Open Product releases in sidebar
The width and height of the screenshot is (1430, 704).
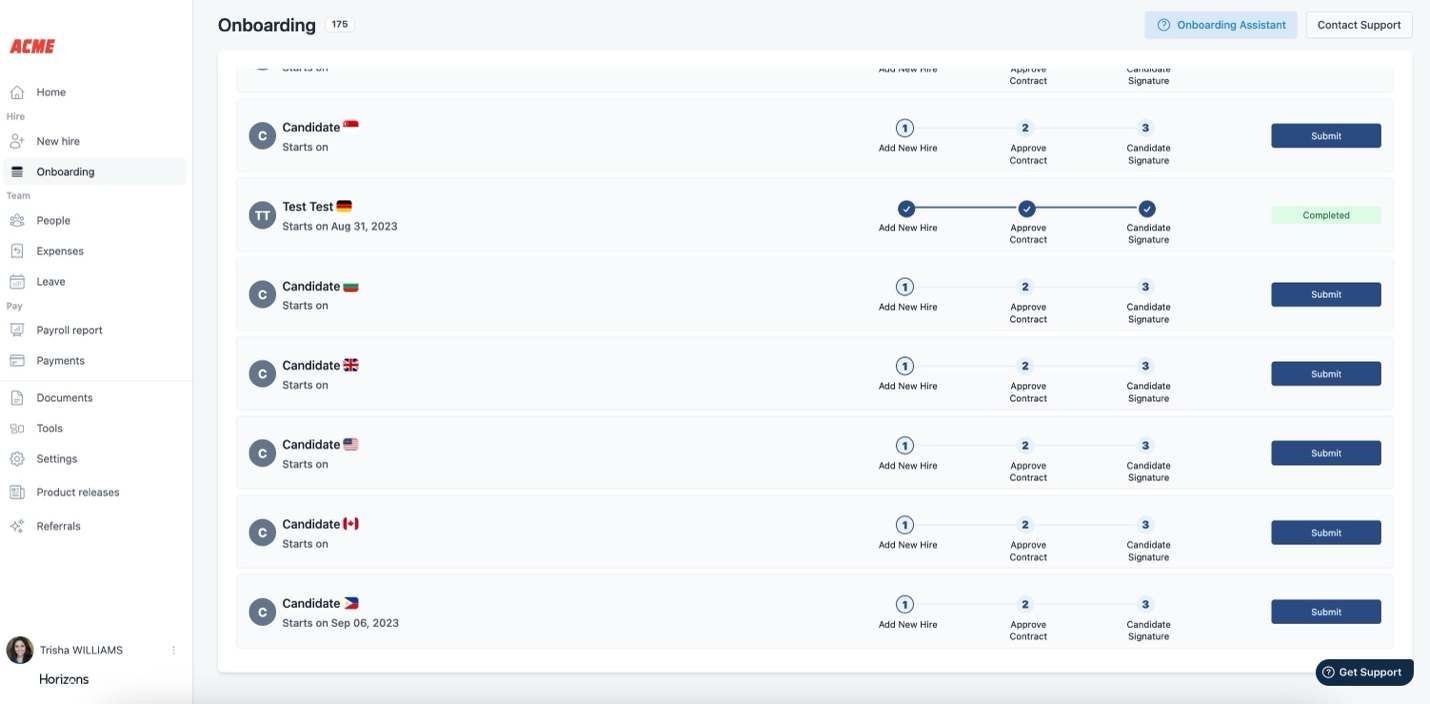tap(77, 492)
